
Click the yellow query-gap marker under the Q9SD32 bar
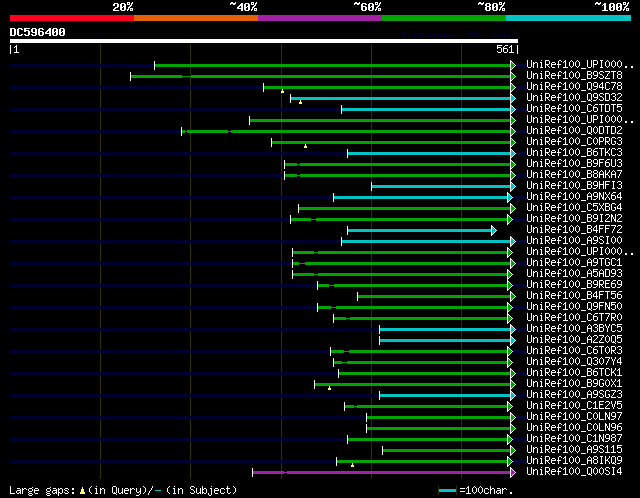(300, 102)
